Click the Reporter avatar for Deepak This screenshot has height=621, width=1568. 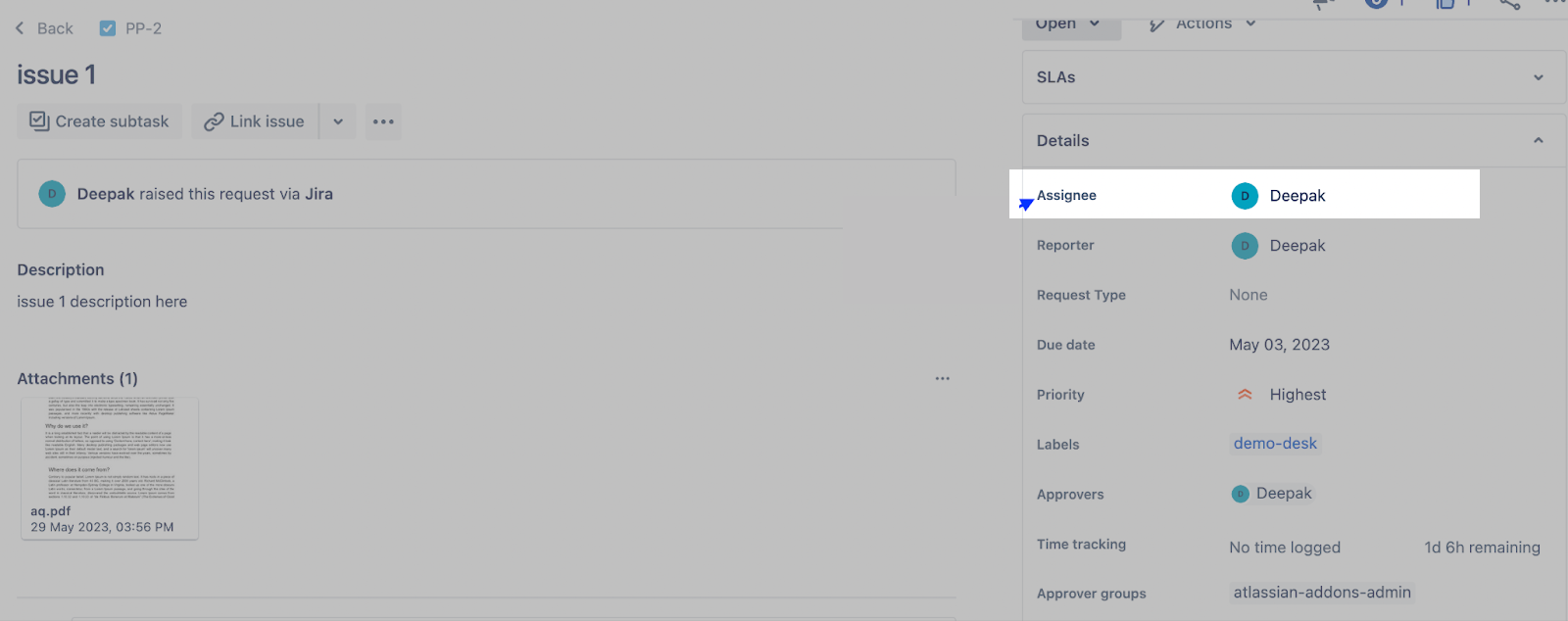click(x=1245, y=246)
